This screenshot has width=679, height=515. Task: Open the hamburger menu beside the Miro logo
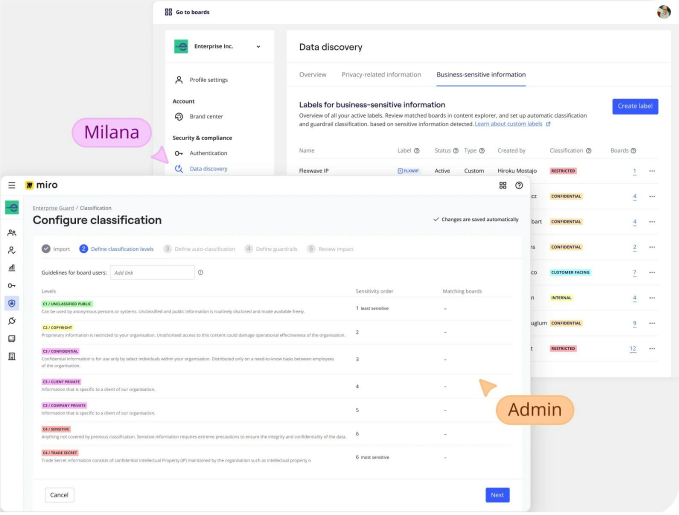point(12,185)
